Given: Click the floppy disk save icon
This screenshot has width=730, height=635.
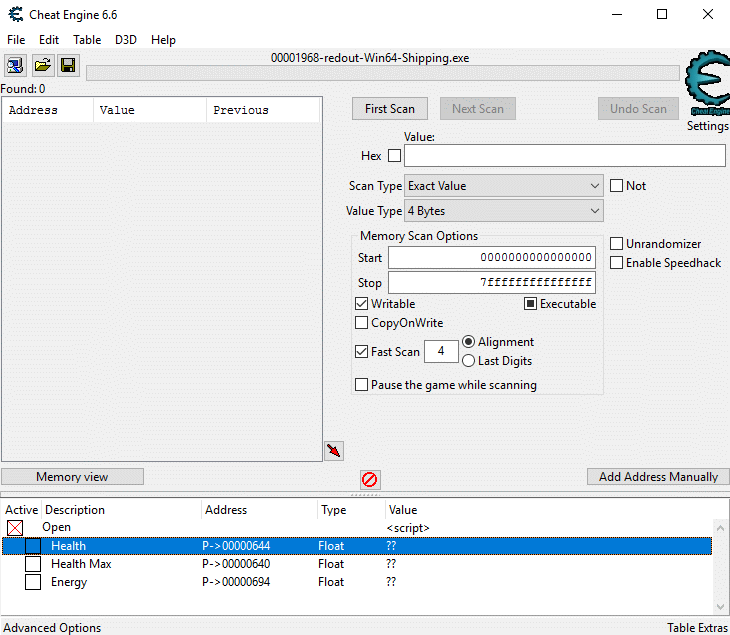Looking at the screenshot, I should coord(68,66).
